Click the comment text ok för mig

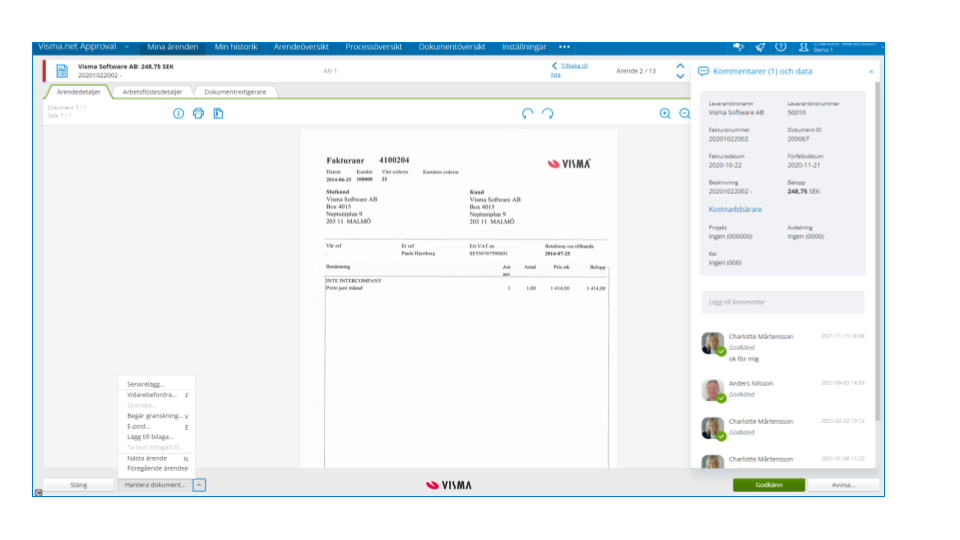[743, 359]
